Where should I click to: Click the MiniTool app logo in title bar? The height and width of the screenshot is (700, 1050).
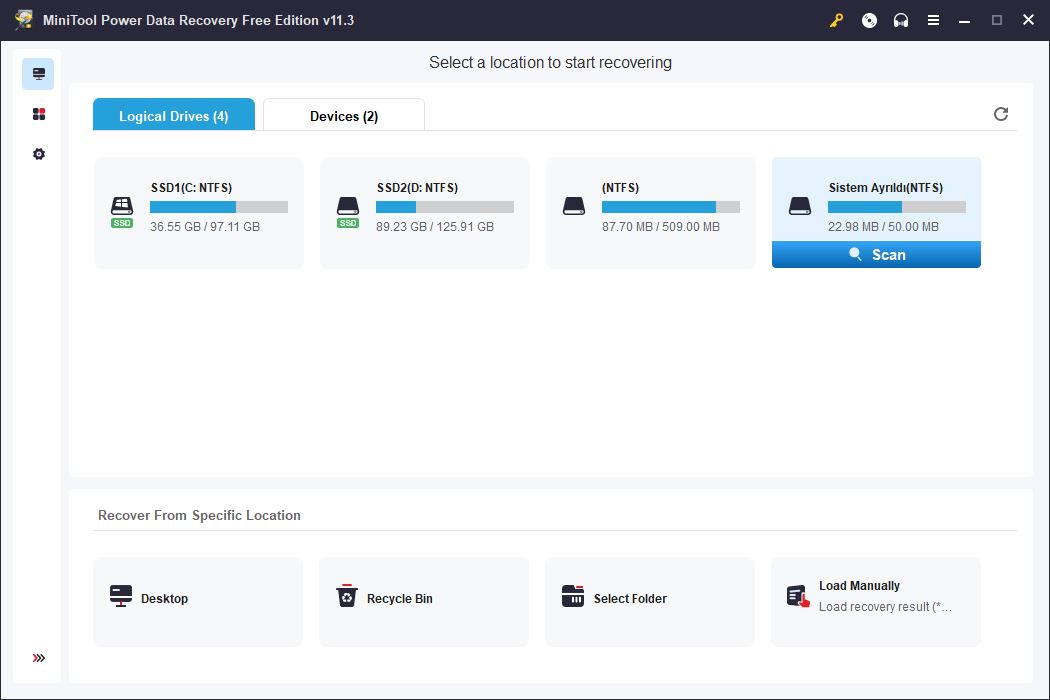[24, 19]
